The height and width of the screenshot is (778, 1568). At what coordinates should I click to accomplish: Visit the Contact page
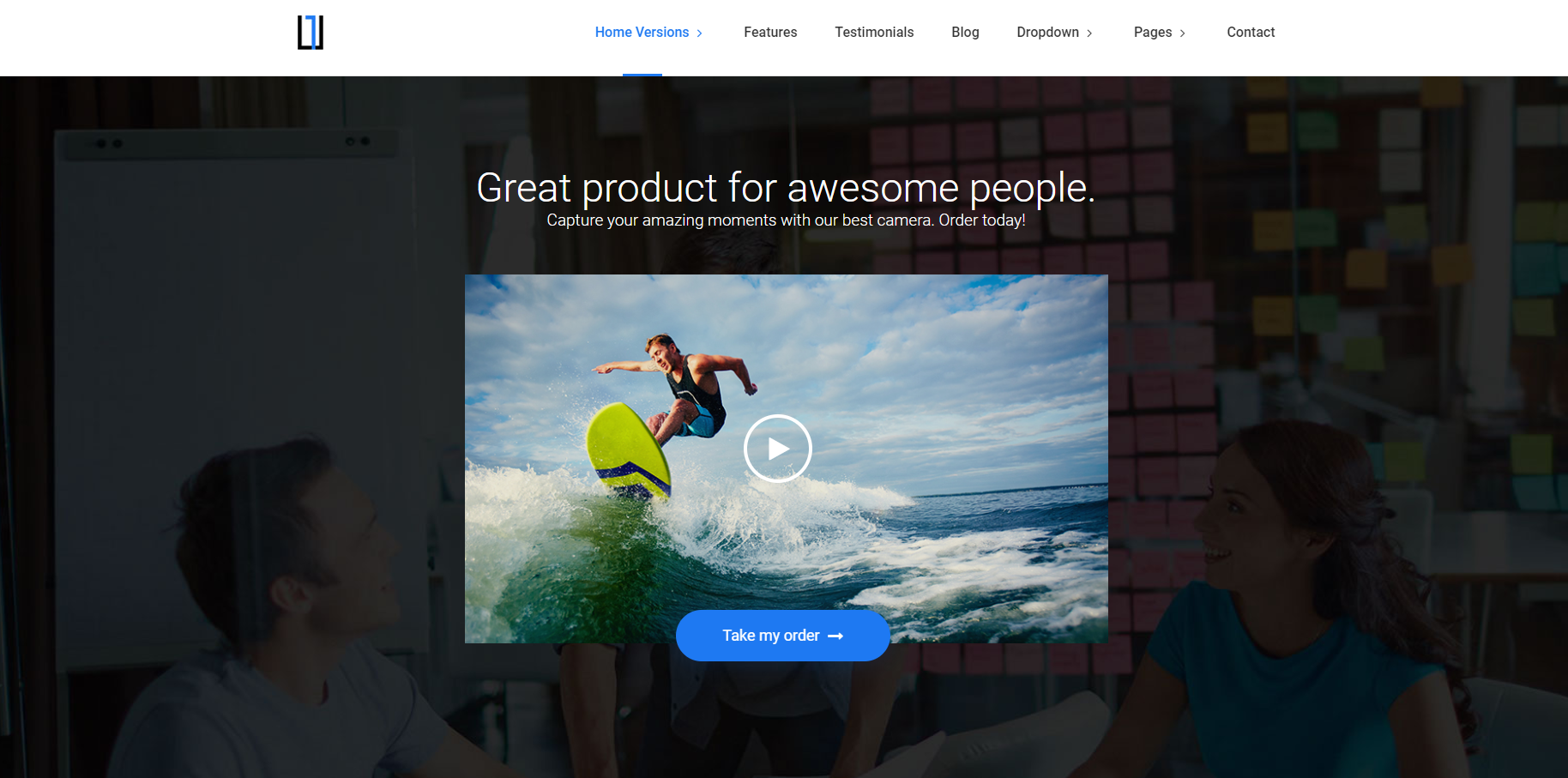click(x=1250, y=33)
